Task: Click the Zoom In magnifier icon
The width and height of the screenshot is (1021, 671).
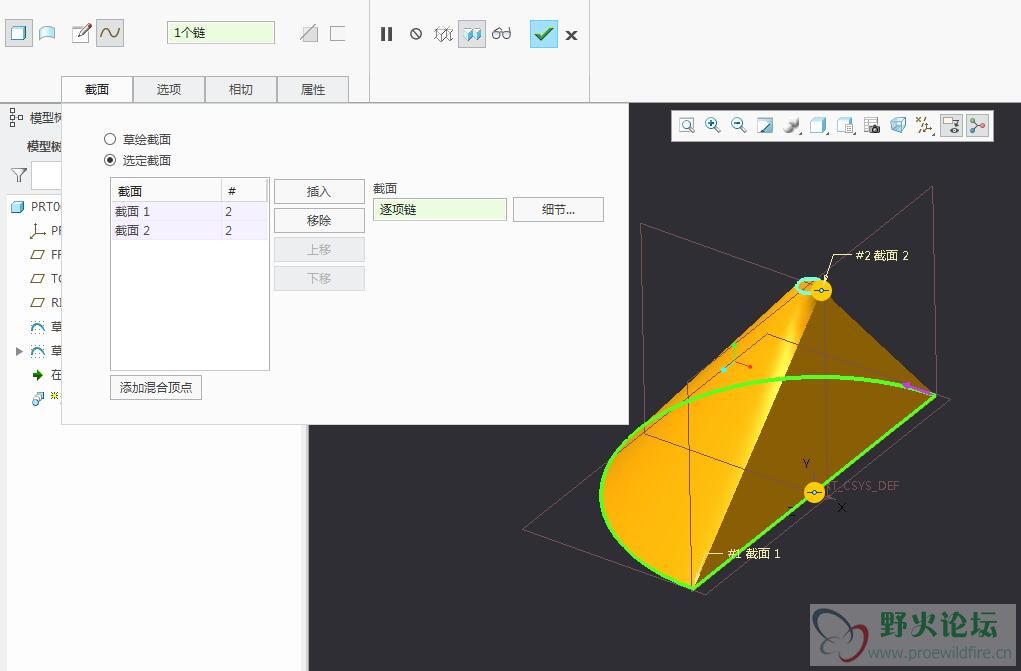Action: coord(712,125)
